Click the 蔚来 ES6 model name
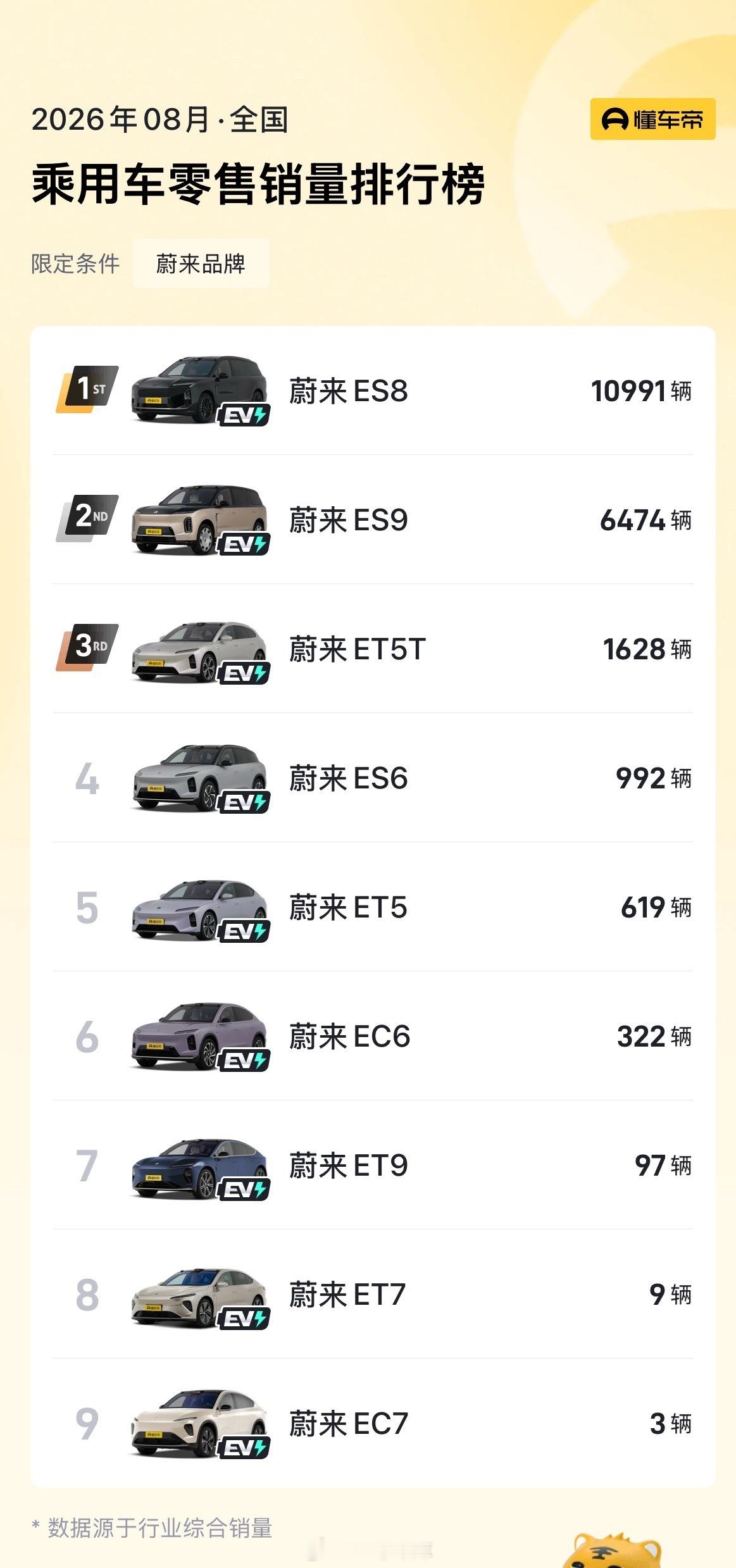The width and height of the screenshot is (736, 1568). click(348, 778)
